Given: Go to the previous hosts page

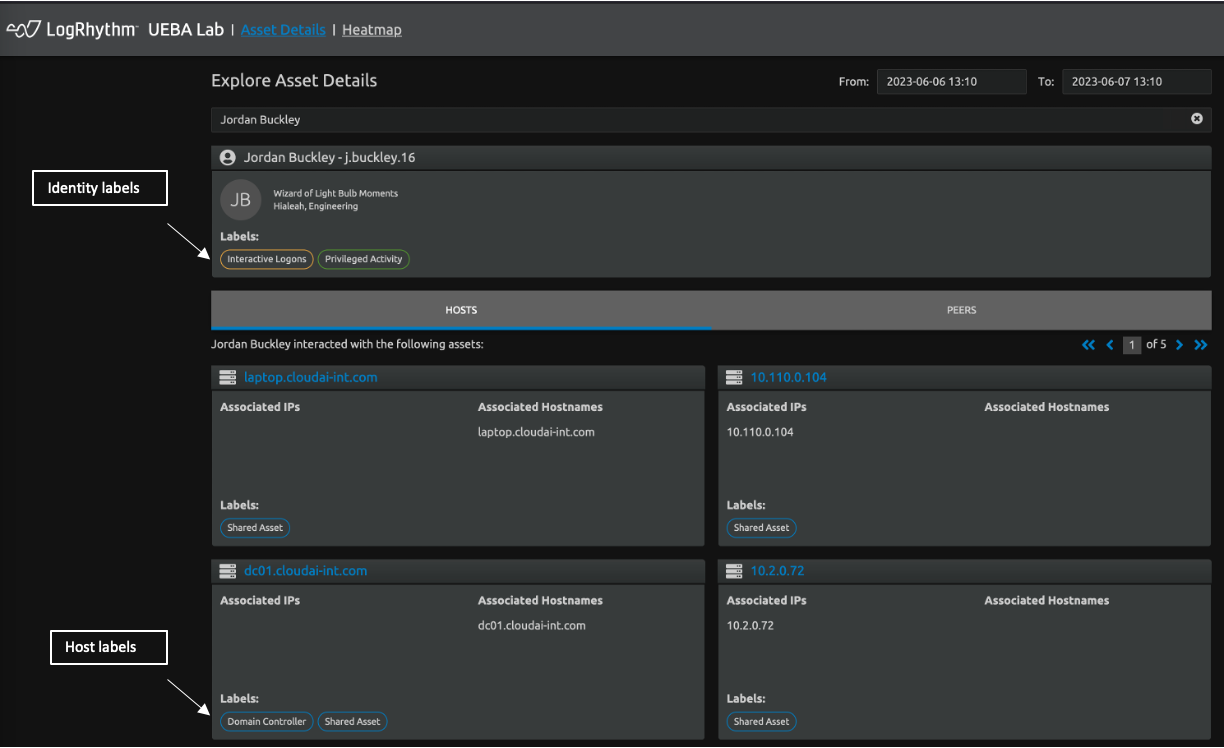Looking at the screenshot, I should [x=1110, y=345].
